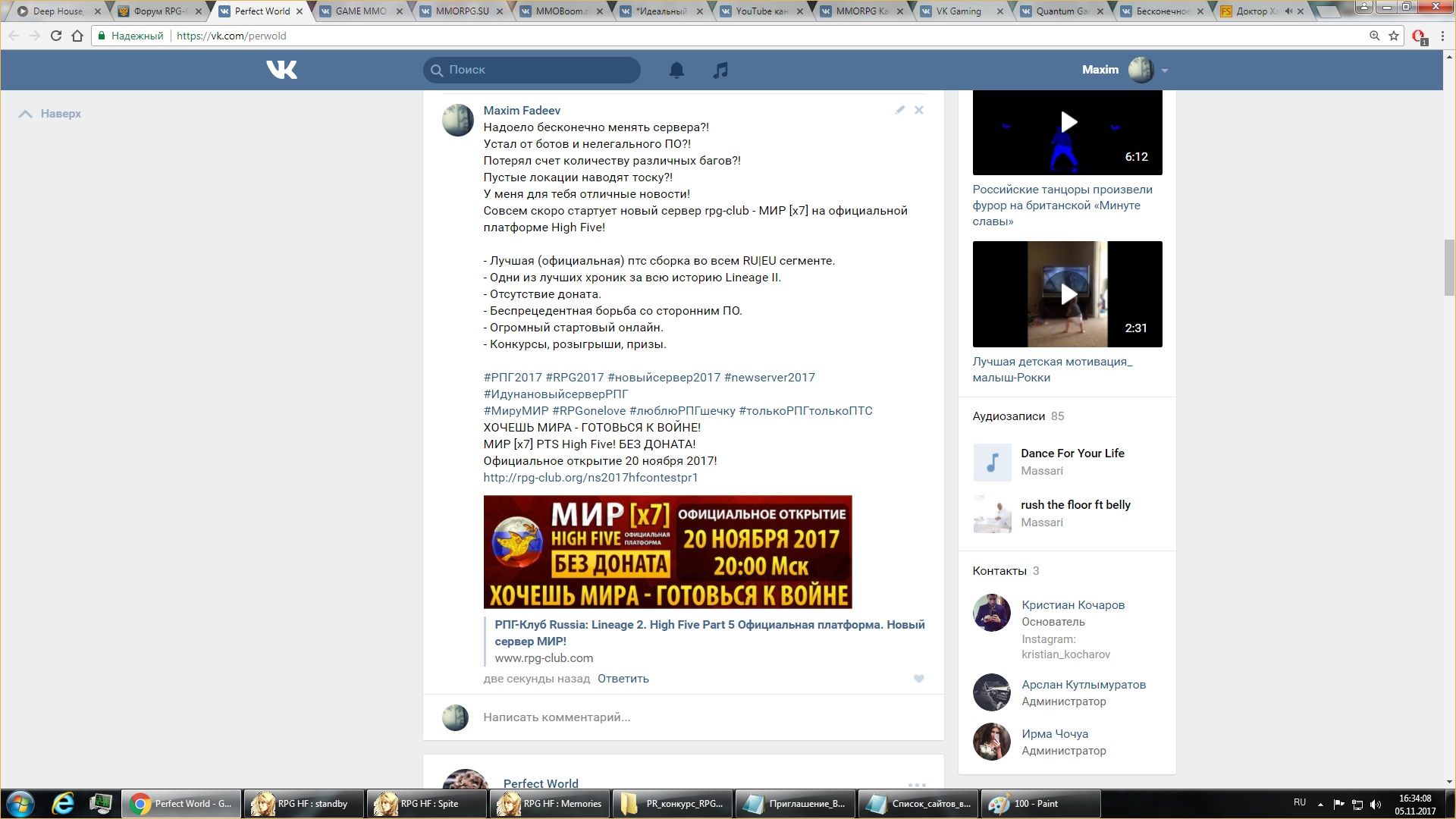Open PR_конкурс_RPG folder in taskbar
The width and height of the screenshot is (1456, 819).
click(672, 804)
